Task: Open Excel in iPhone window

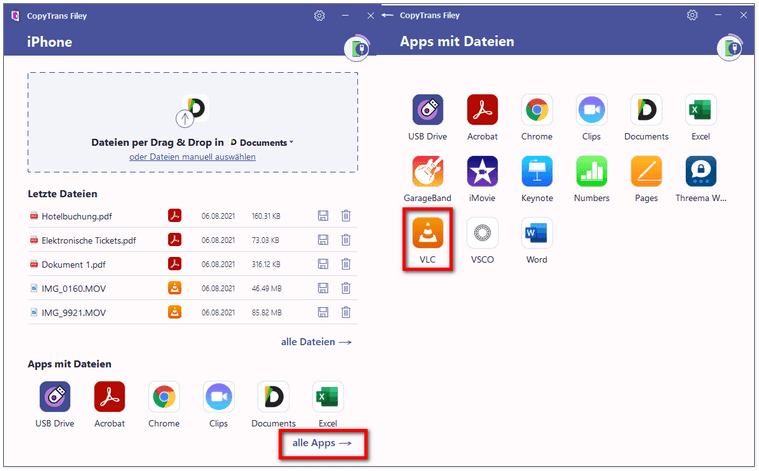Action: click(x=328, y=397)
